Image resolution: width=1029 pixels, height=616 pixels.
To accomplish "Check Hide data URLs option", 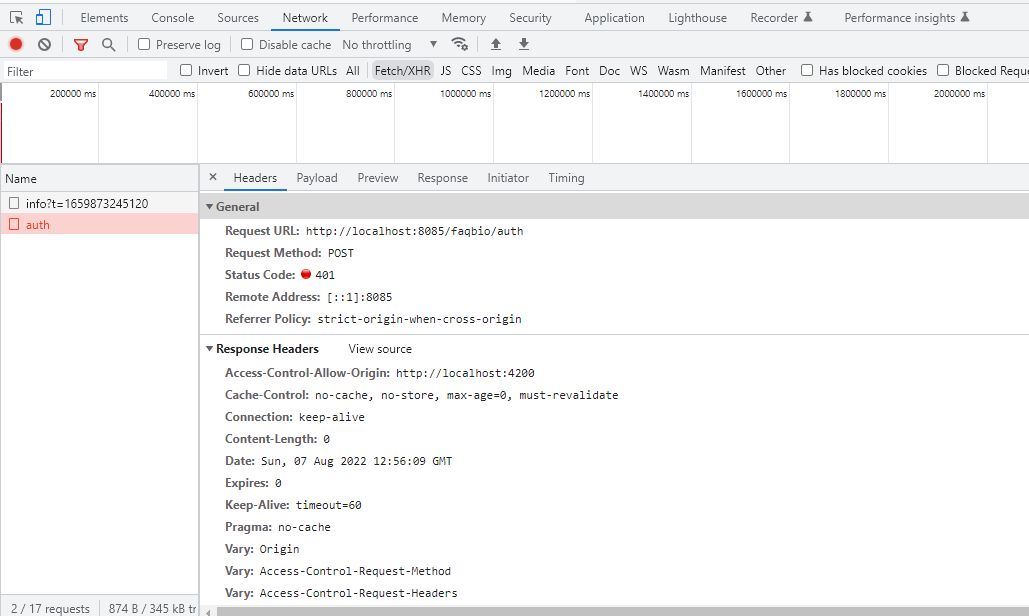I will [243, 70].
